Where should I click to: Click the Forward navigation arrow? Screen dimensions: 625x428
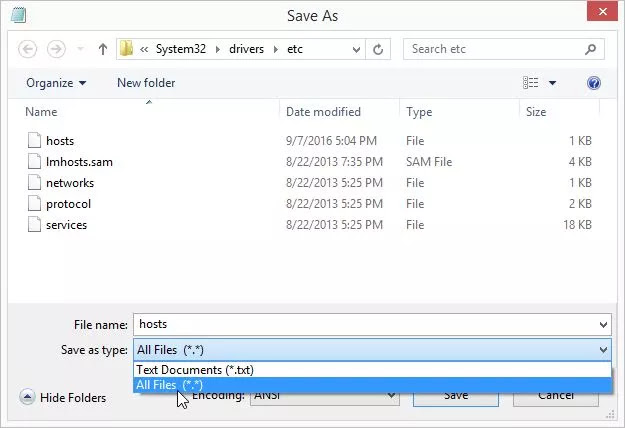point(56,49)
